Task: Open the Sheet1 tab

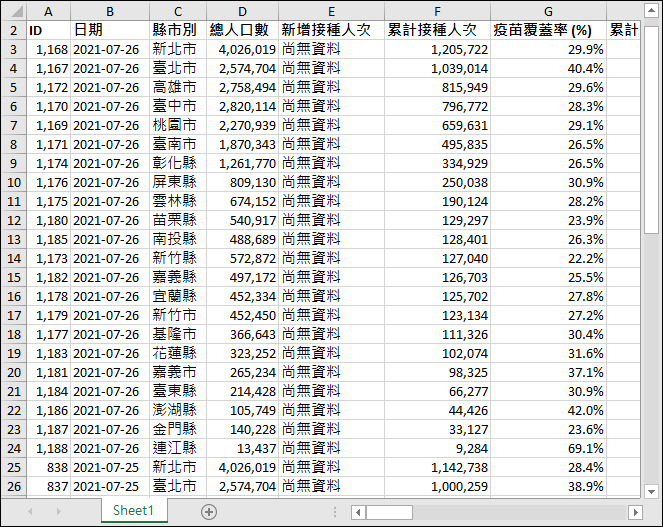Action: pos(133,511)
